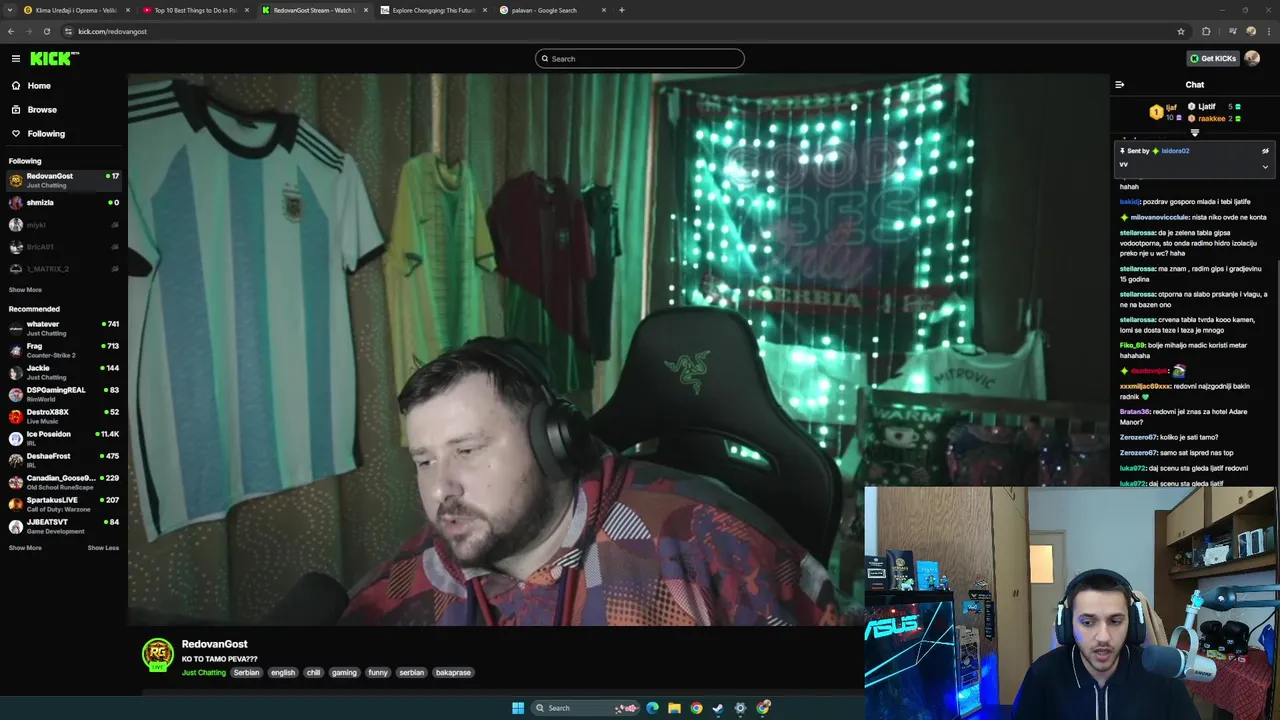Image resolution: width=1280 pixels, height=720 pixels.
Task: Open browser extensions puzzle icon
Action: [x=1206, y=31]
